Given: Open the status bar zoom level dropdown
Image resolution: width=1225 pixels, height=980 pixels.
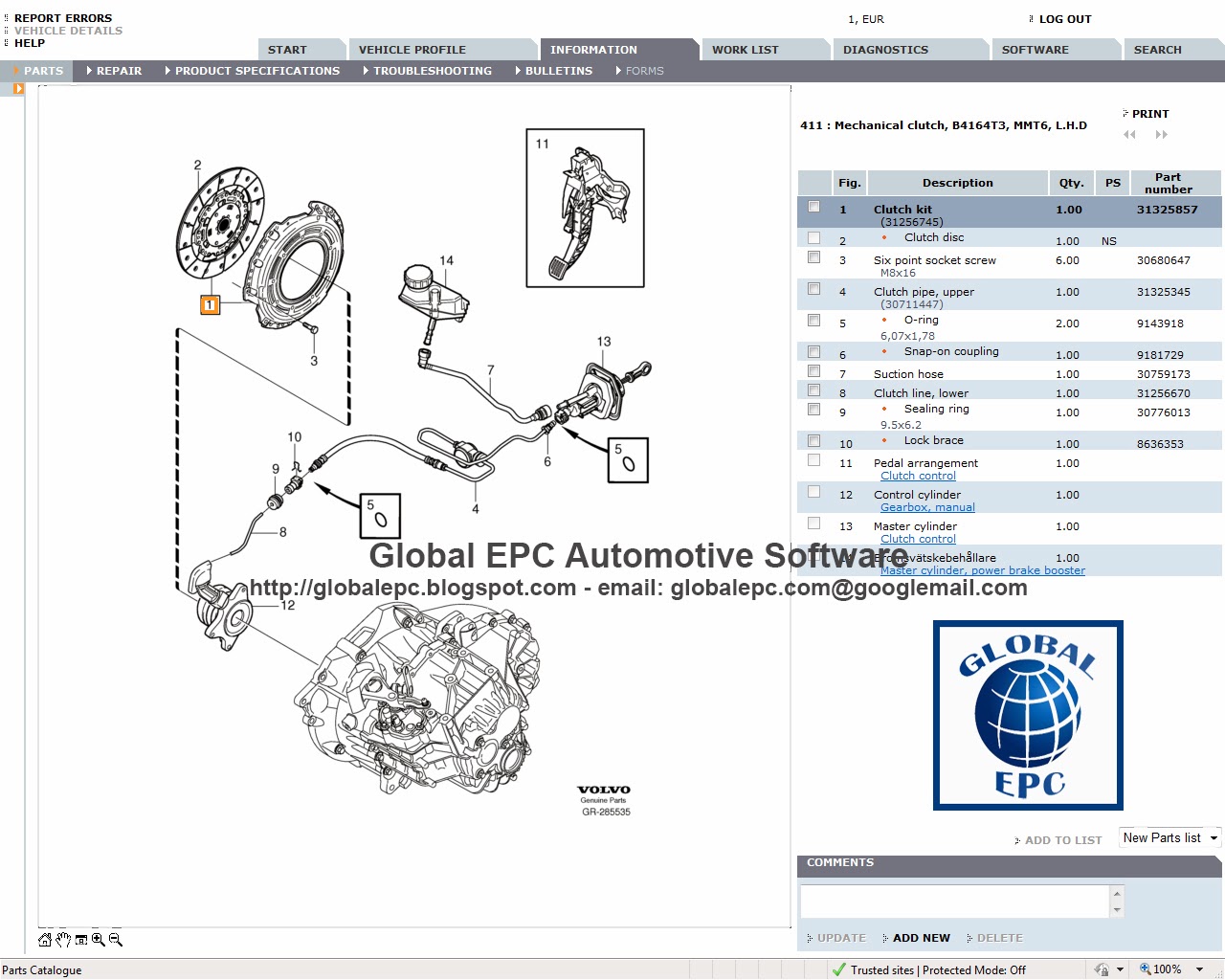Looking at the screenshot, I should tap(1200, 969).
